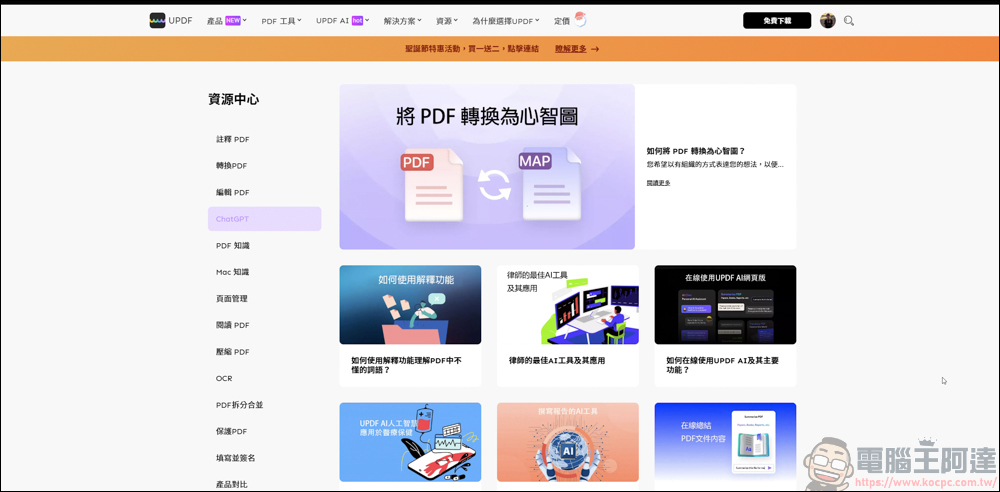The width and height of the screenshot is (1000, 492).
Task: Click the user avatar picture
Action: (x=828, y=20)
